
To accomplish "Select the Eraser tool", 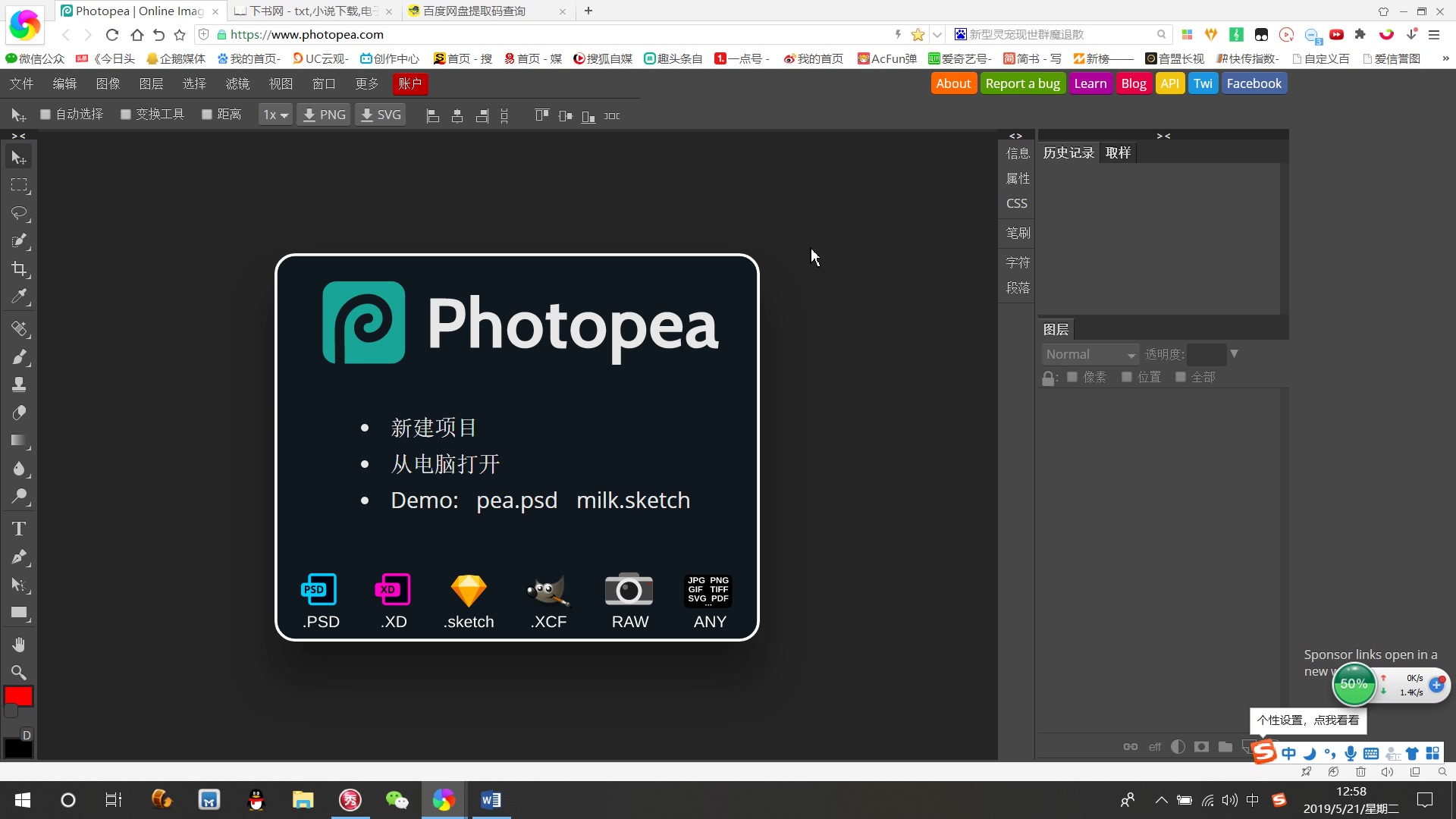I will [19, 413].
